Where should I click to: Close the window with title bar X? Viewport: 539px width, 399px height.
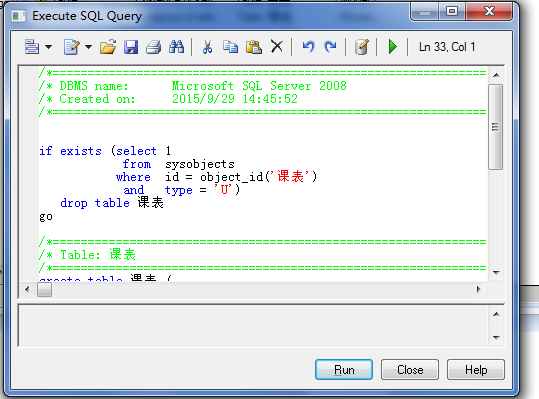[x=489, y=12]
